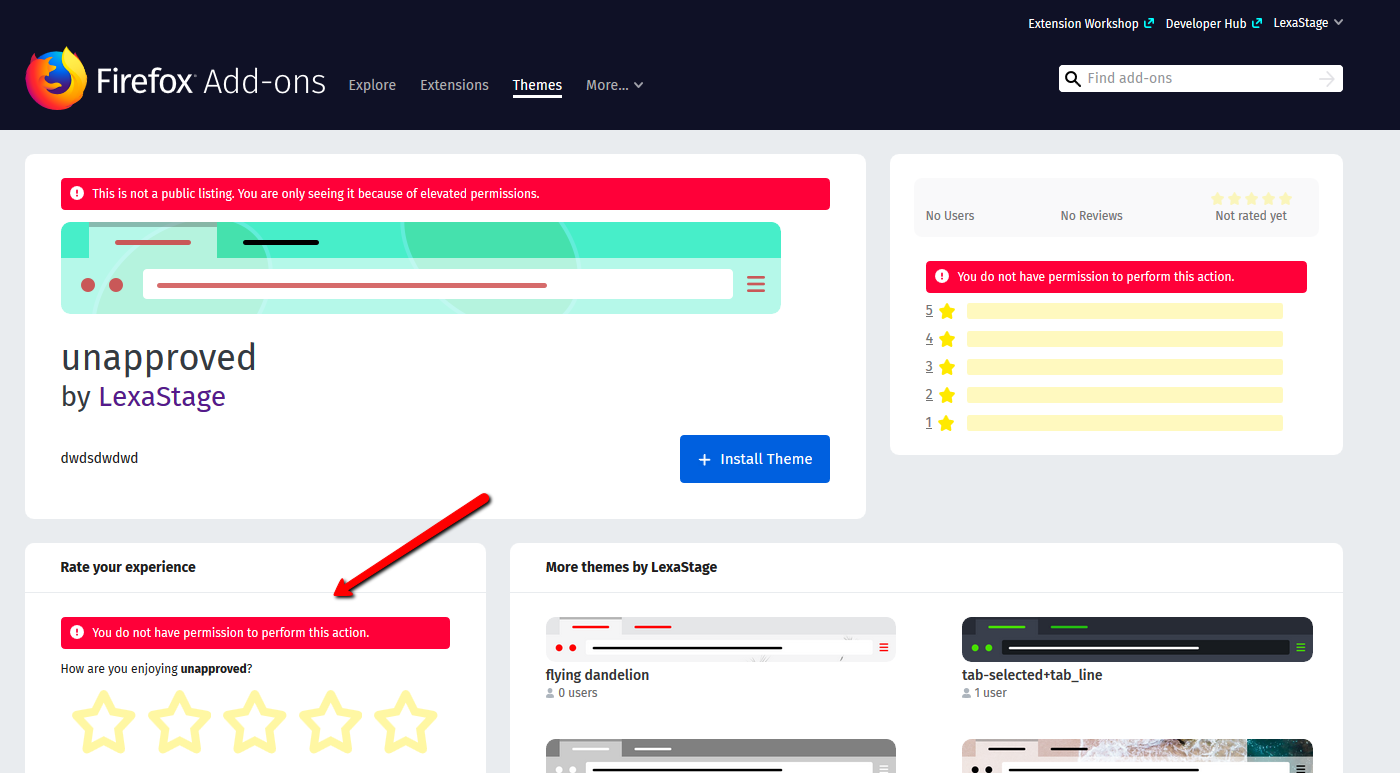Screen dimensions: 1400x773
Task: Select the first rating star
Action: [104, 721]
